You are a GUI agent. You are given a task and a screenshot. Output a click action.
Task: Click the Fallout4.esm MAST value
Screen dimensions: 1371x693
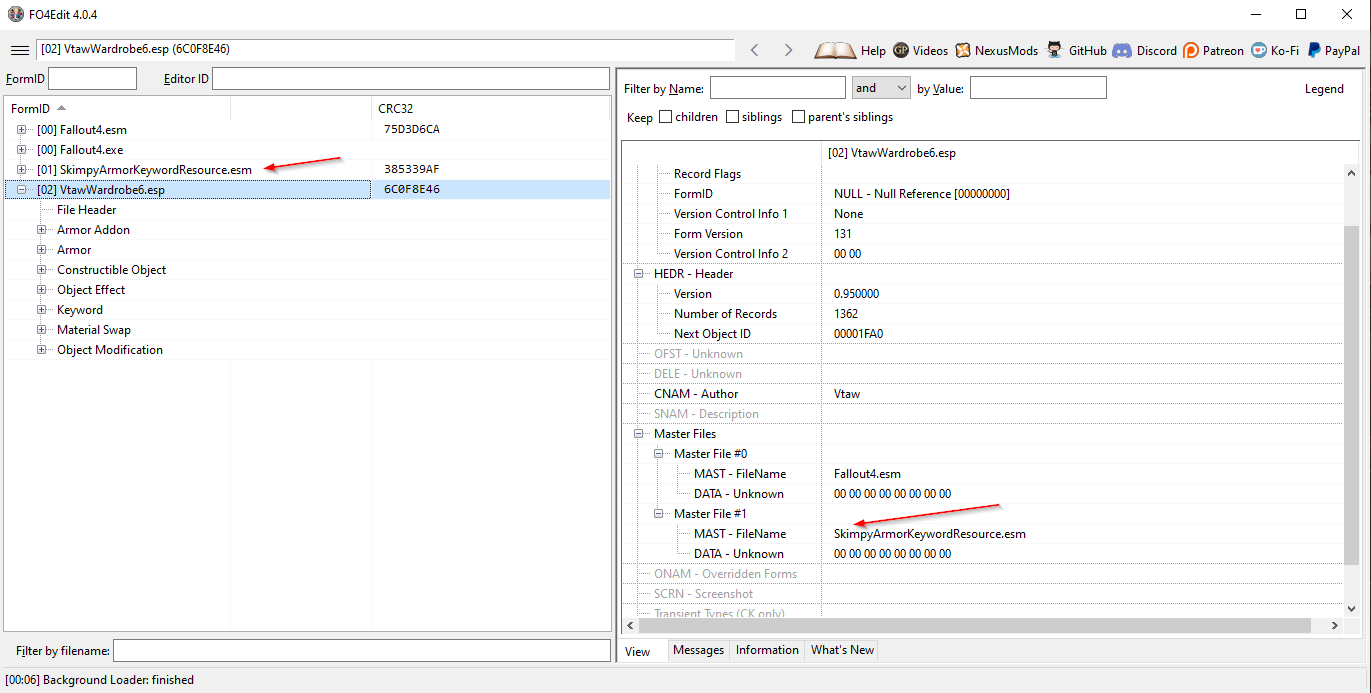coord(867,474)
